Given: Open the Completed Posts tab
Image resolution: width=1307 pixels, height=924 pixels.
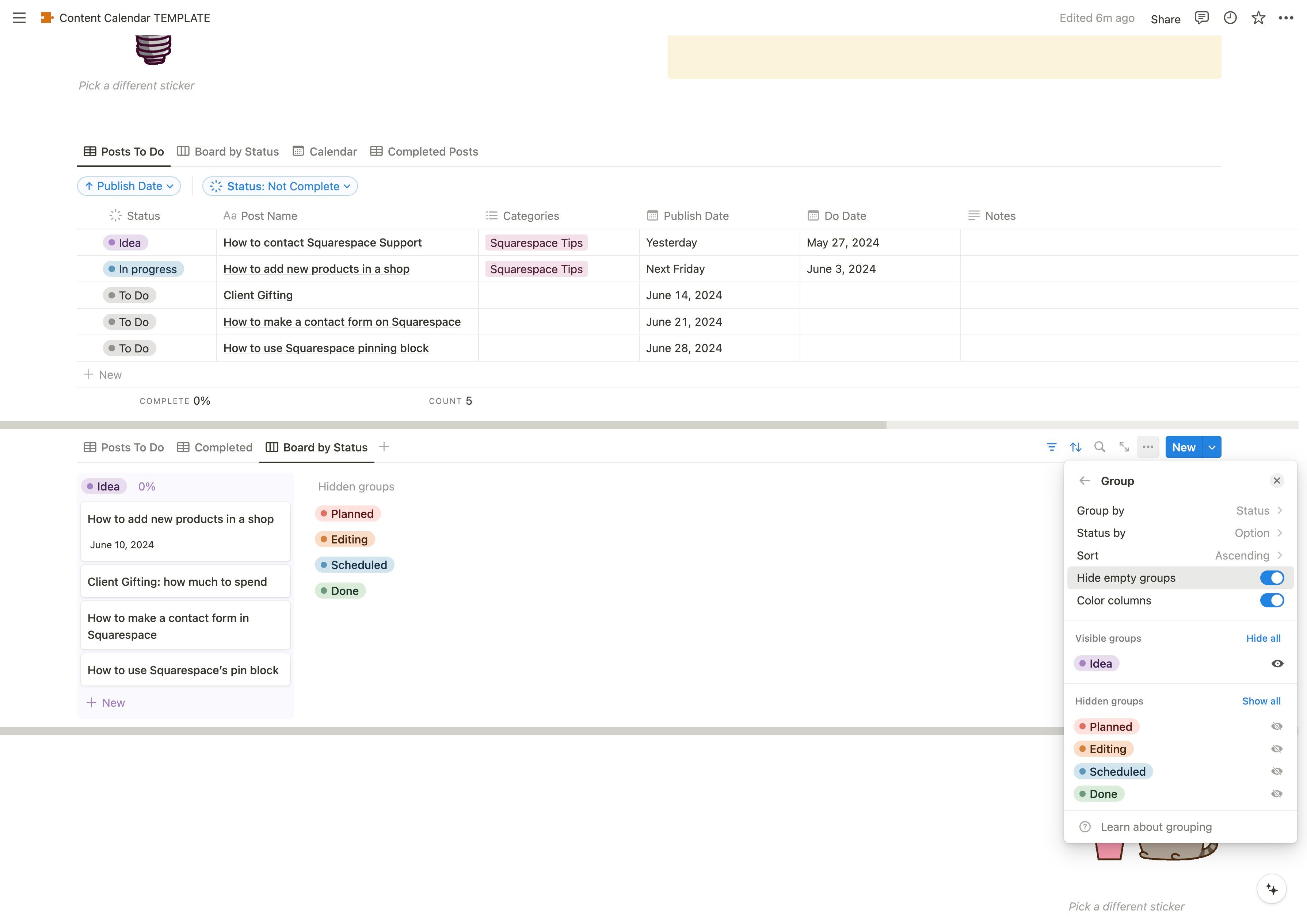Looking at the screenshot, I should [424, 152].
